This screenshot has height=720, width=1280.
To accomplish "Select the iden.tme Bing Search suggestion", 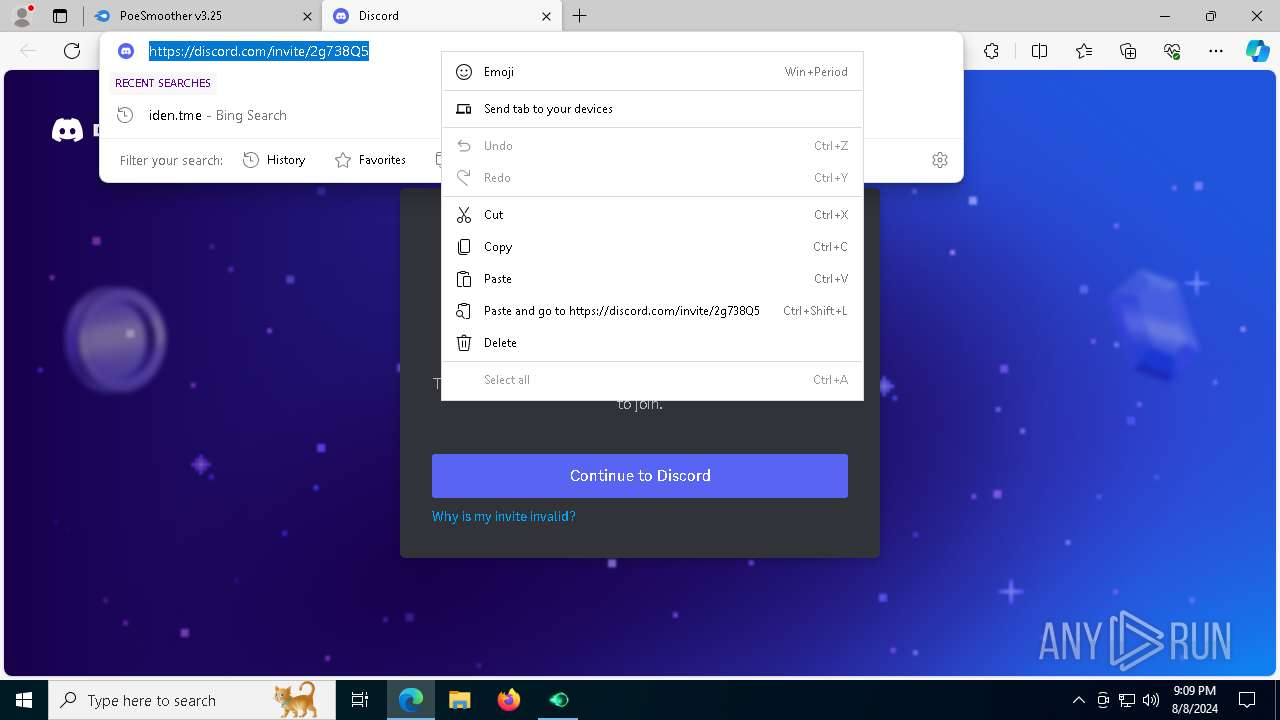I will click(x=531, y=115).
